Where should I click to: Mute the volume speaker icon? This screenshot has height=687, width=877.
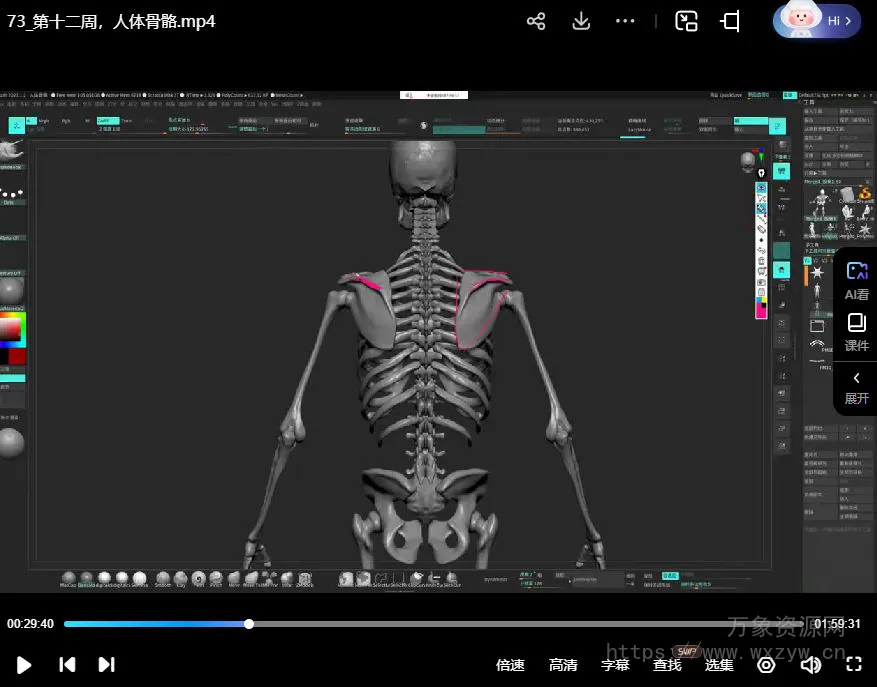point(810,665)
